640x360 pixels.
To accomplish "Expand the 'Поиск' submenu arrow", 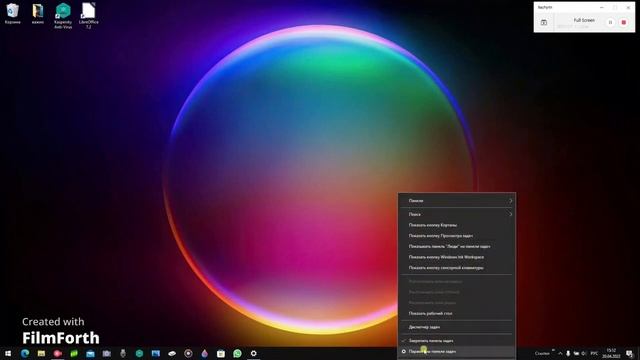I will (510, 214).
